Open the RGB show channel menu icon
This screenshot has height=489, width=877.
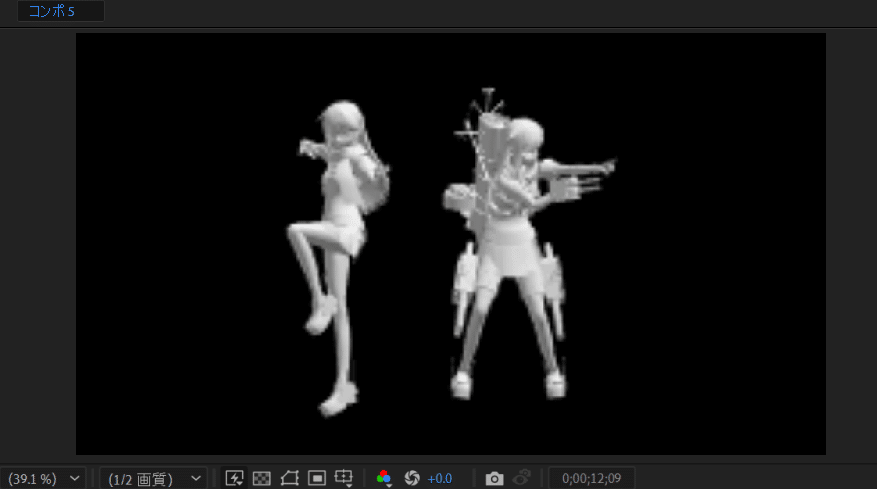click(384, 478)
